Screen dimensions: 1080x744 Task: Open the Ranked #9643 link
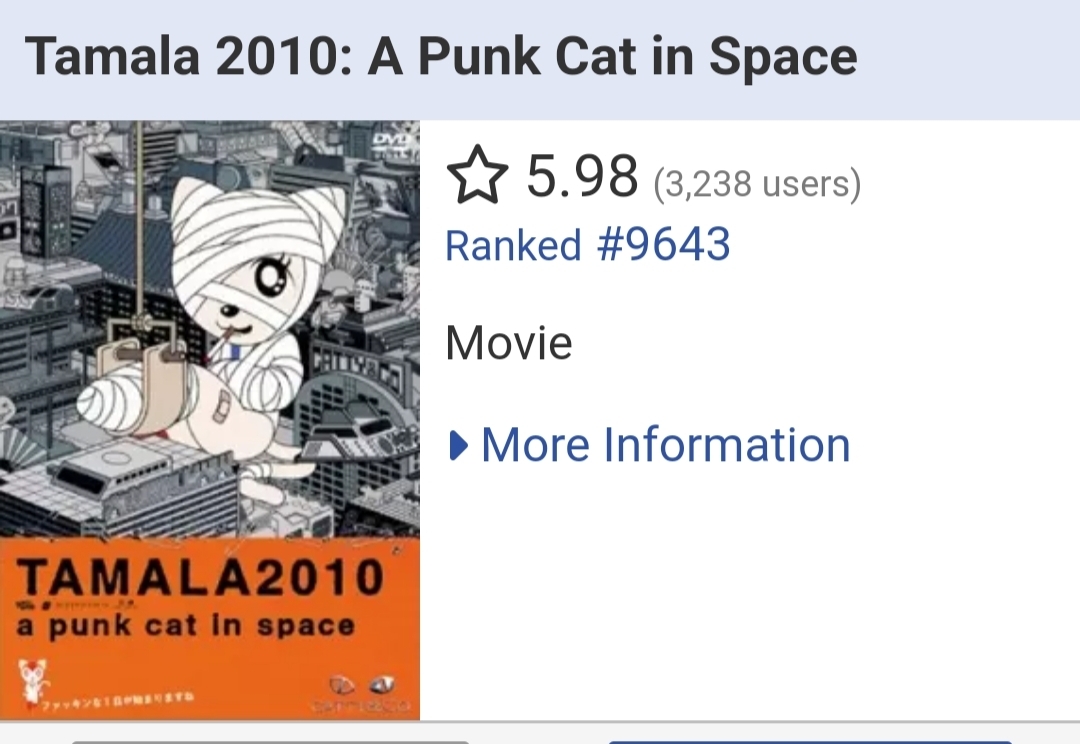tap(587, 245)
